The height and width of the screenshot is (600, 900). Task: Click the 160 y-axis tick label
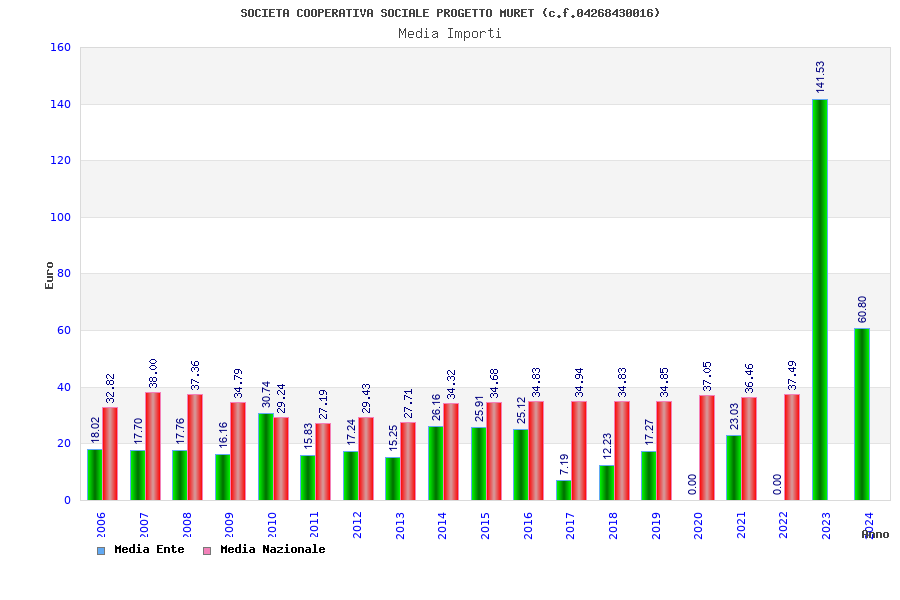coord(60,47)
